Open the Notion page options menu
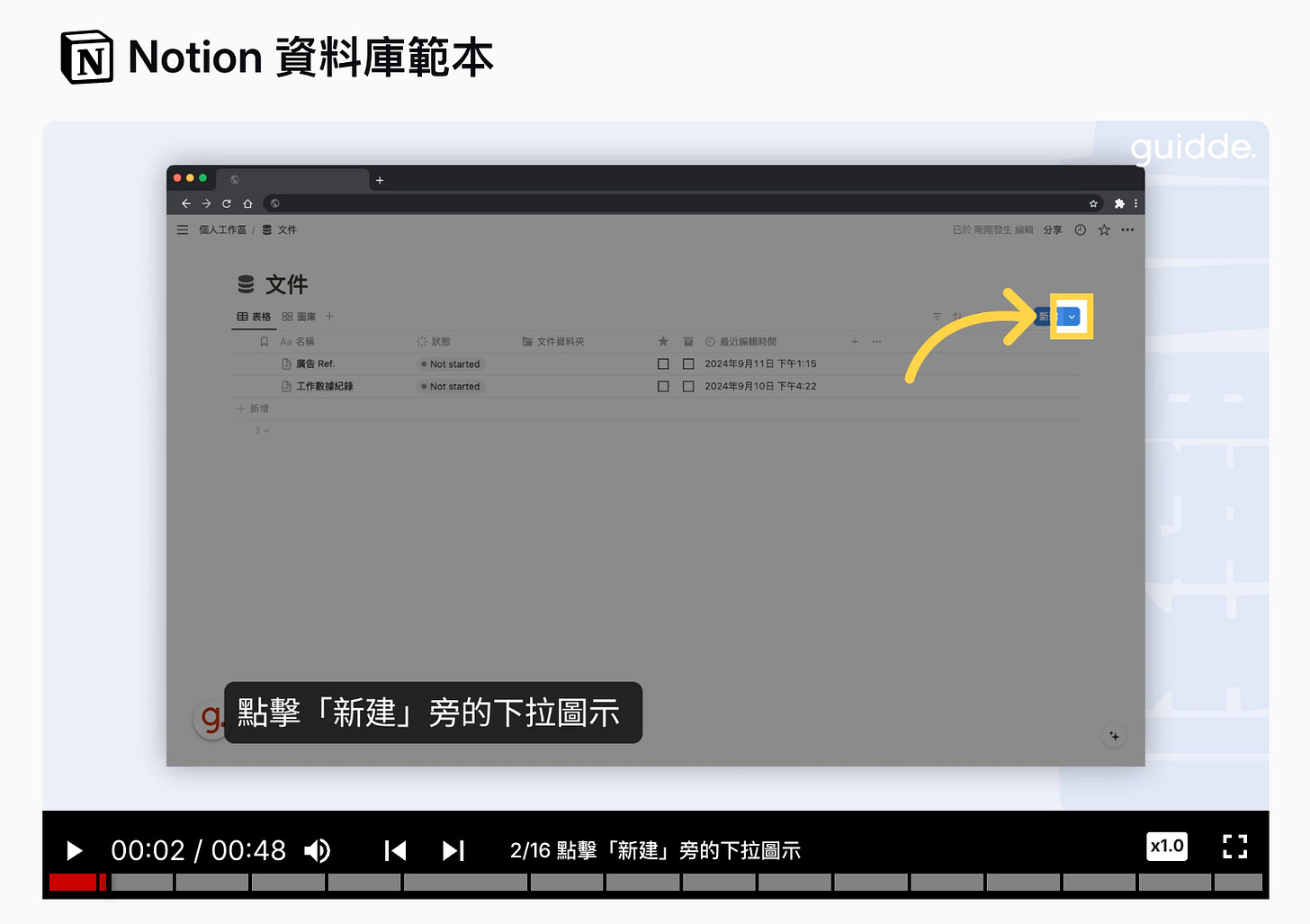Viewport: 1310px width, 924px height. (x=1127, y=229)
